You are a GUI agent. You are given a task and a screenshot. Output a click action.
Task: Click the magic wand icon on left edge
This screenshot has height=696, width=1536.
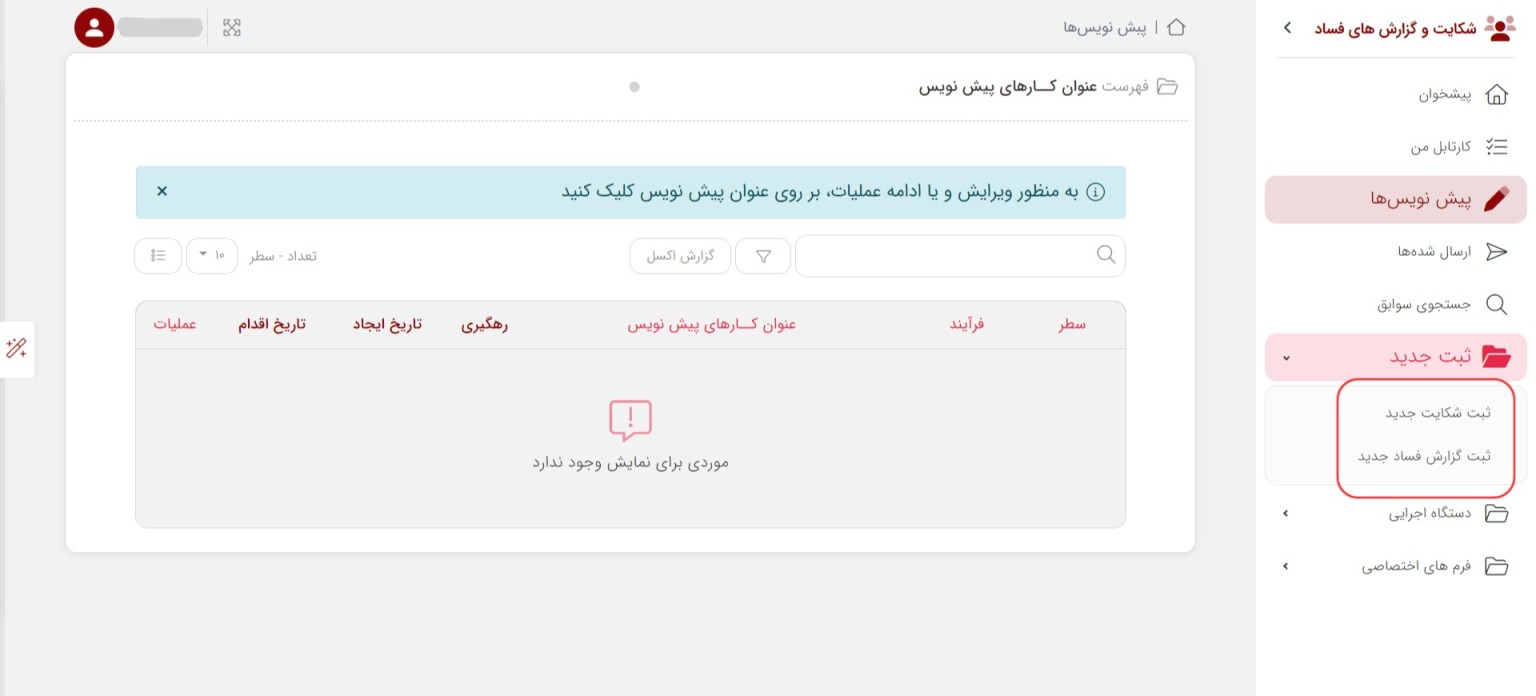[x=17, y=349]
